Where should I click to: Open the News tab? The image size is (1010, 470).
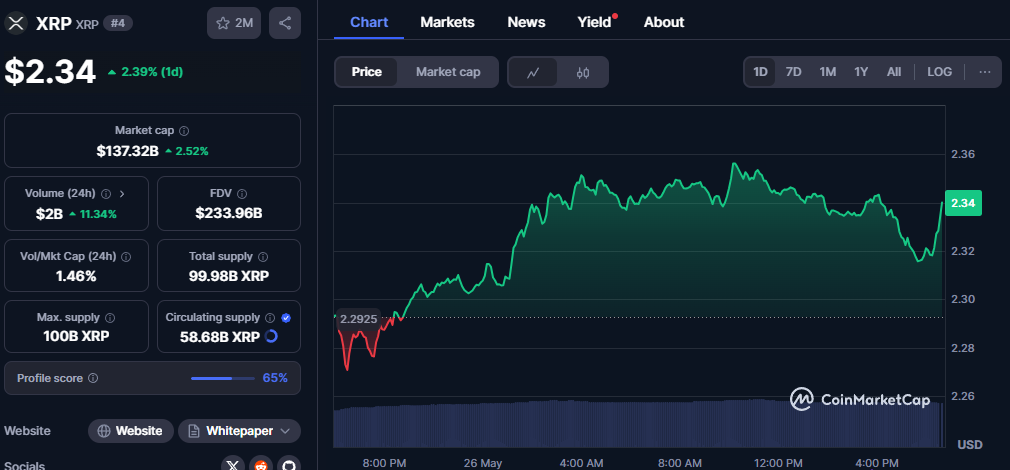(x=526, y=22)
